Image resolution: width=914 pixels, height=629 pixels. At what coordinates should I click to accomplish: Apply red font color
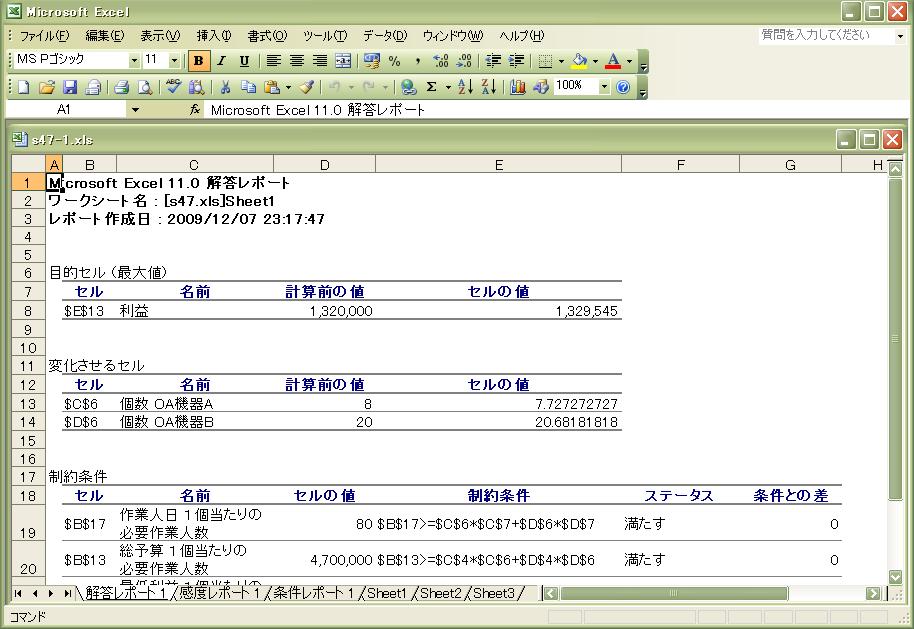pos(613,61)
